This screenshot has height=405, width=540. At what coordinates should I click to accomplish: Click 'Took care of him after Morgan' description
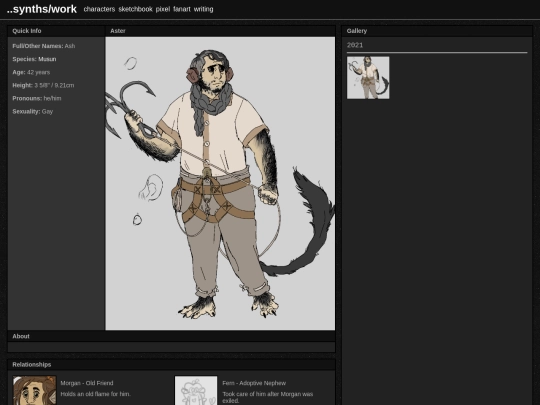pos(268,397)
